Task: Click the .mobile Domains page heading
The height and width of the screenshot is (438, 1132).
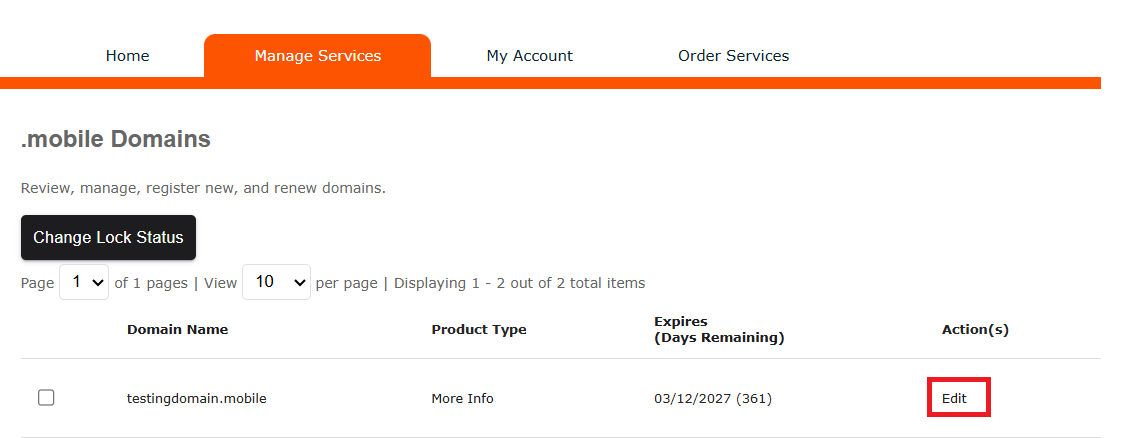Action: coord(115,139)
